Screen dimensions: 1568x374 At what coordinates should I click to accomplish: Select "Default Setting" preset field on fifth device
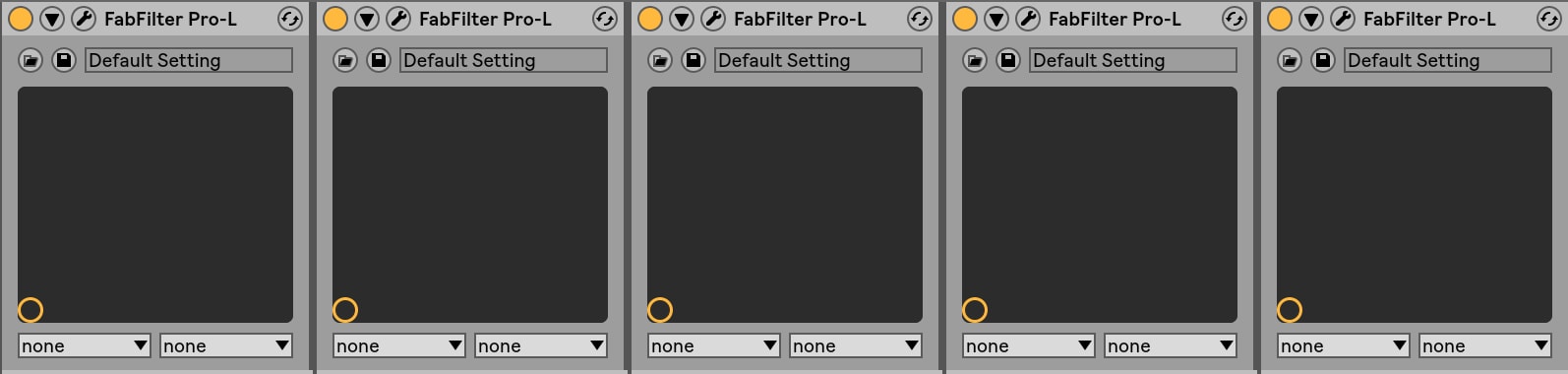click(x=1448, y=60)
